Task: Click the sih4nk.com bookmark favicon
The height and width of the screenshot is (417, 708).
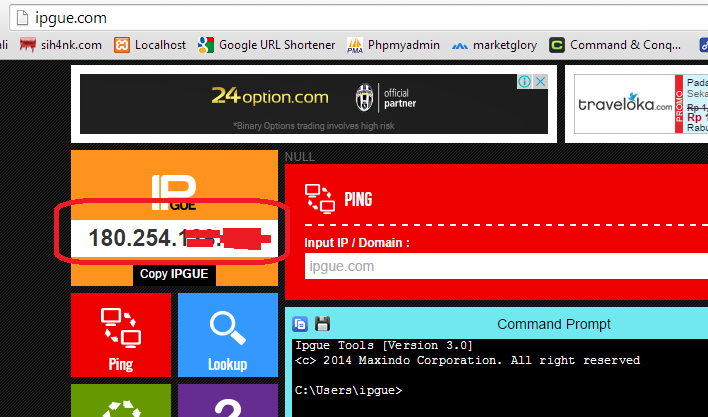Action: [28, 45]
